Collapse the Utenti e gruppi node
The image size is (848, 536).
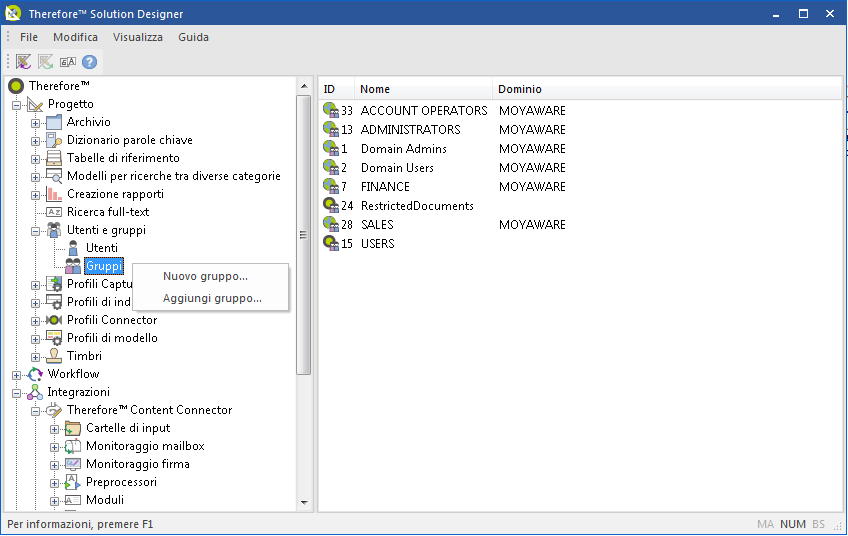coord(36,231)
